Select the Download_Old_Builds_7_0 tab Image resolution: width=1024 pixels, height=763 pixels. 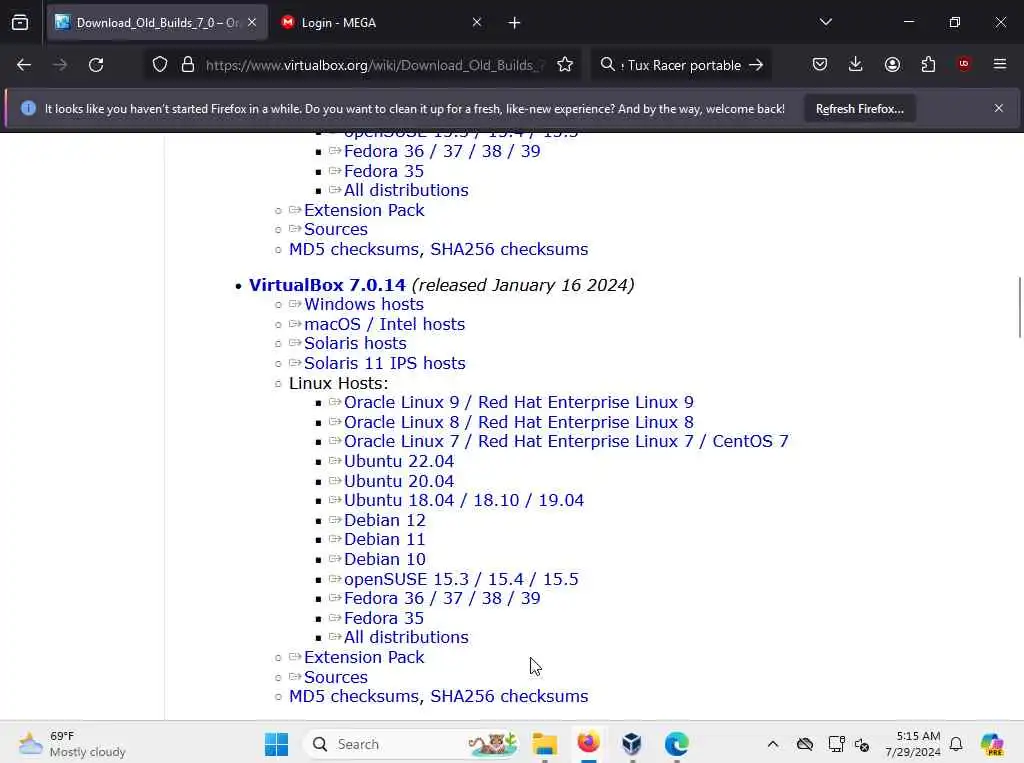click(157, 23)
